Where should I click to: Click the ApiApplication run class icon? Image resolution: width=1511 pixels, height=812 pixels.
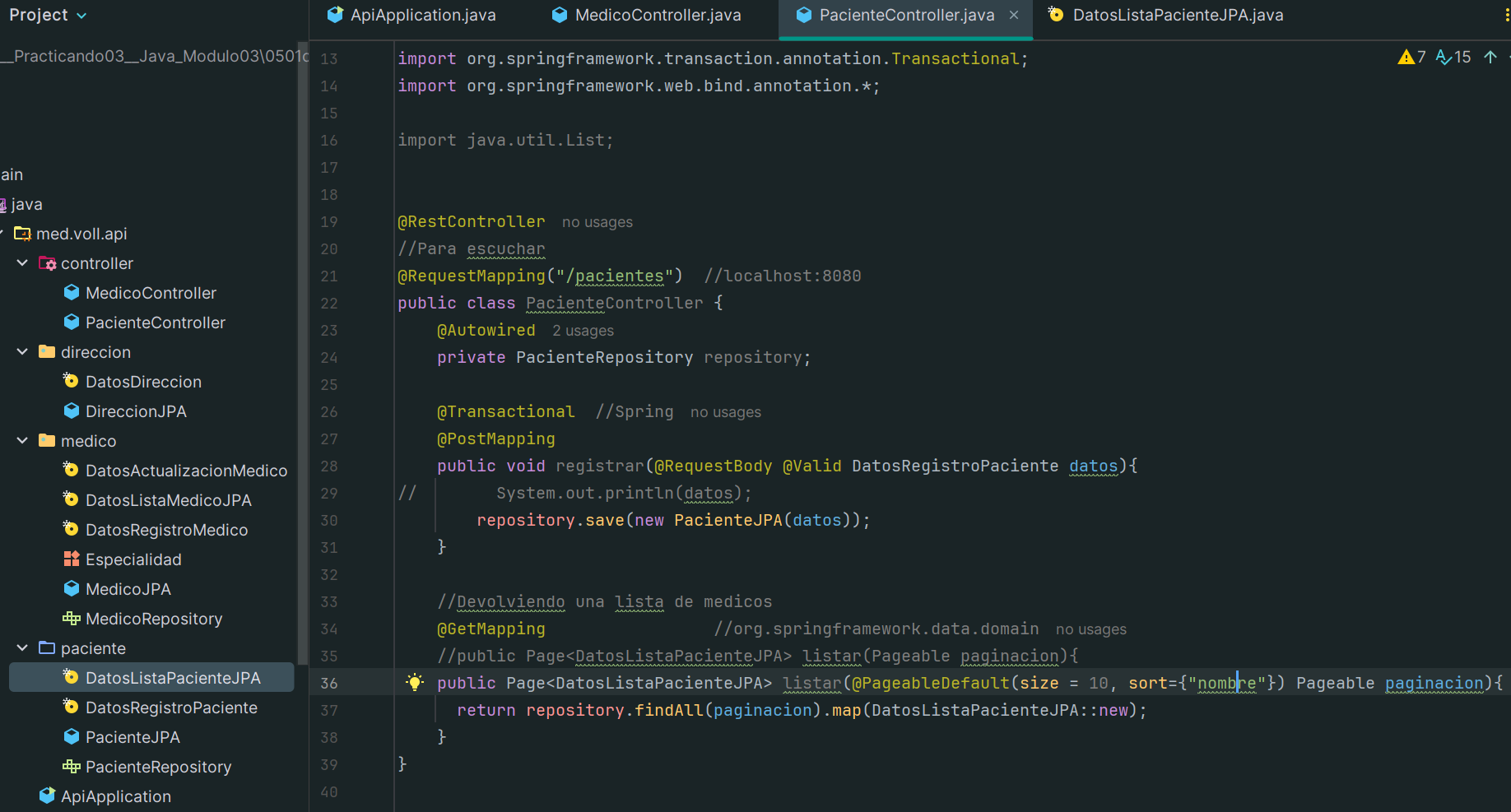pos(47,796)
